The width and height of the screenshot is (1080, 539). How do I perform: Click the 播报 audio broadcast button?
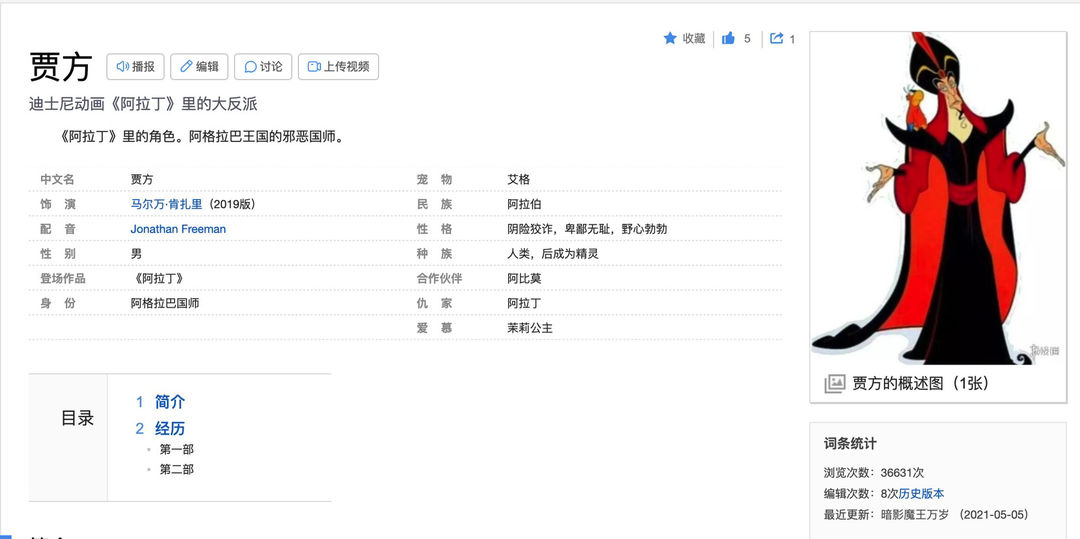pos(135,67)
